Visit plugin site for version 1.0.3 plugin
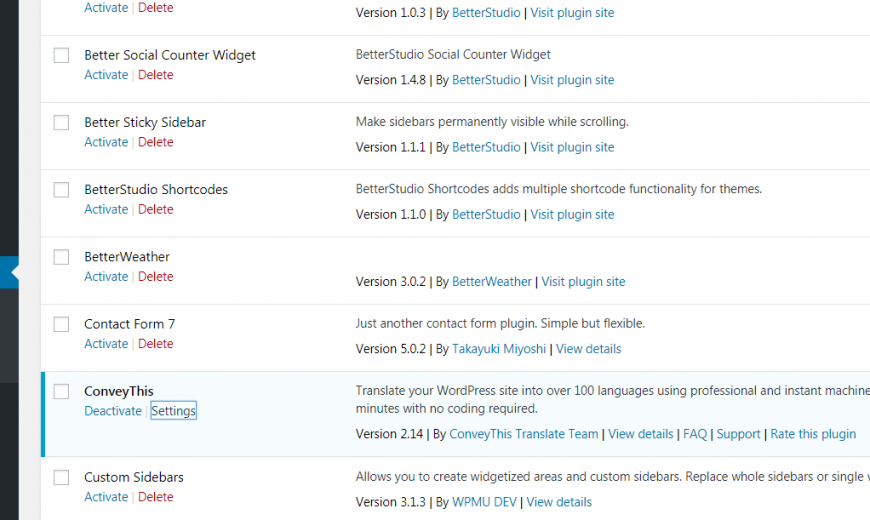The image size is (870, 520). click(x=572, y=13)
